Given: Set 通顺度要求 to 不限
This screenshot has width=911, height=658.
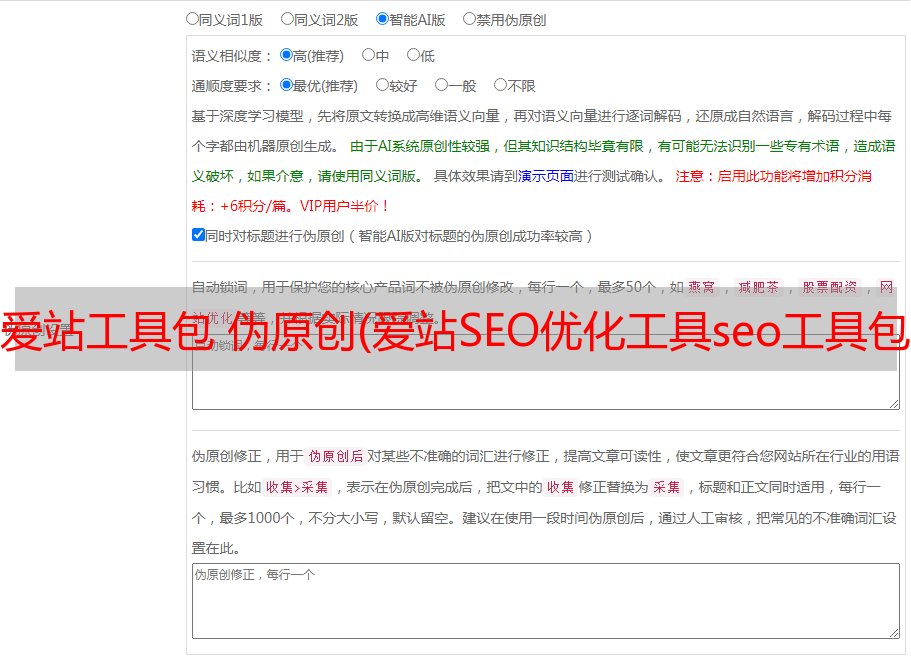Looking at the screenshot, I should pos(500,85).
